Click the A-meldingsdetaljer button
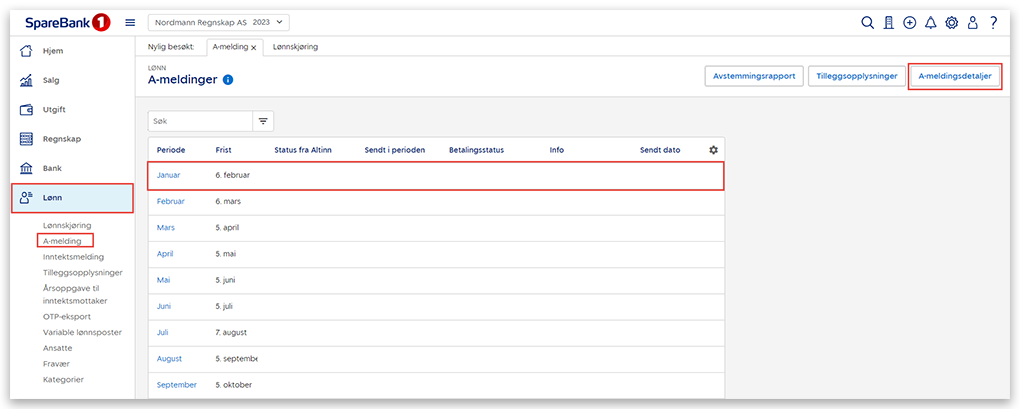The height and width of the screenshot is (409, 1020). click(x=954, y=76)
